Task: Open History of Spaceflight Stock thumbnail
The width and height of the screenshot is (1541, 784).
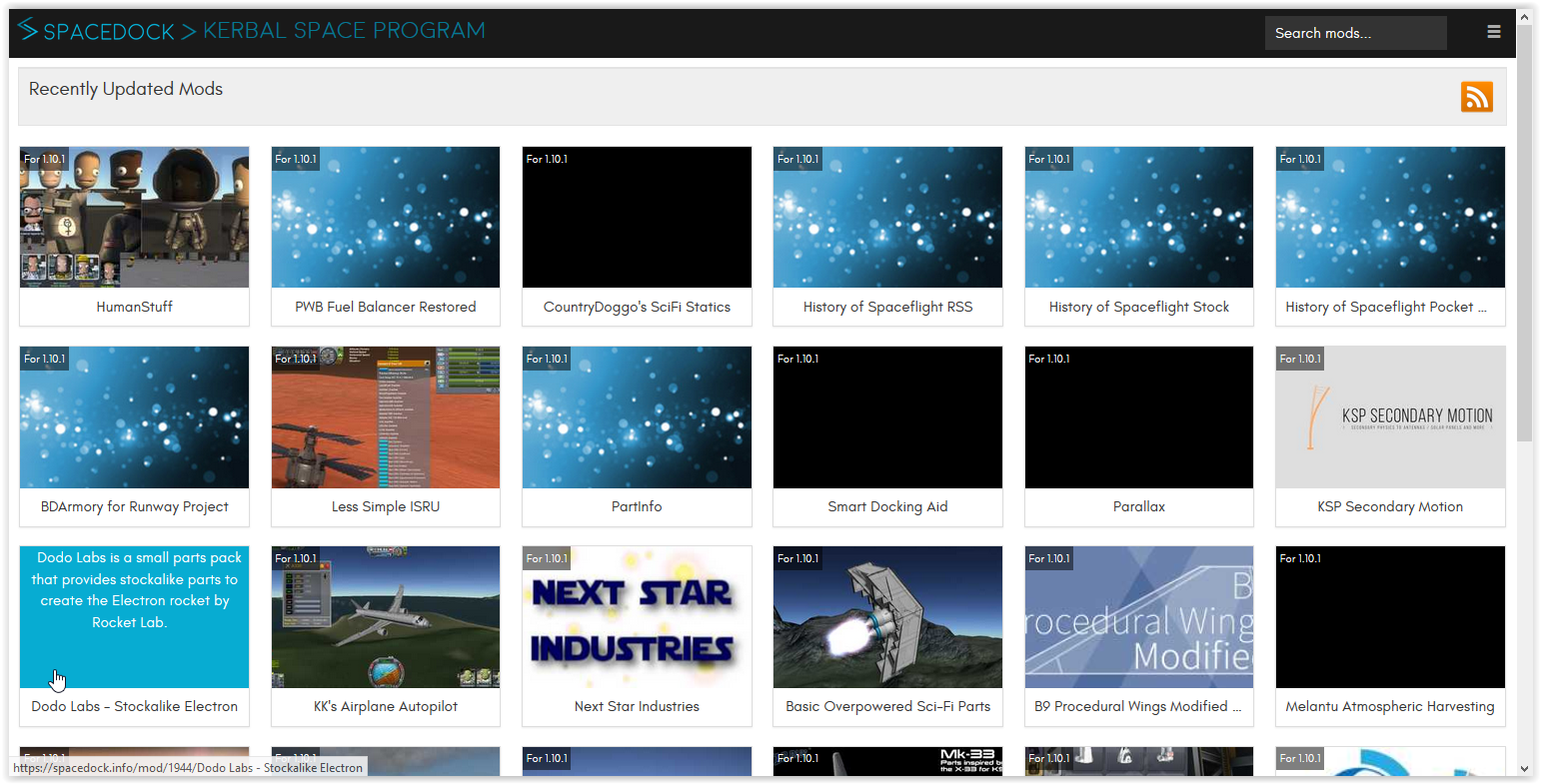Action: pos(1139,217)
